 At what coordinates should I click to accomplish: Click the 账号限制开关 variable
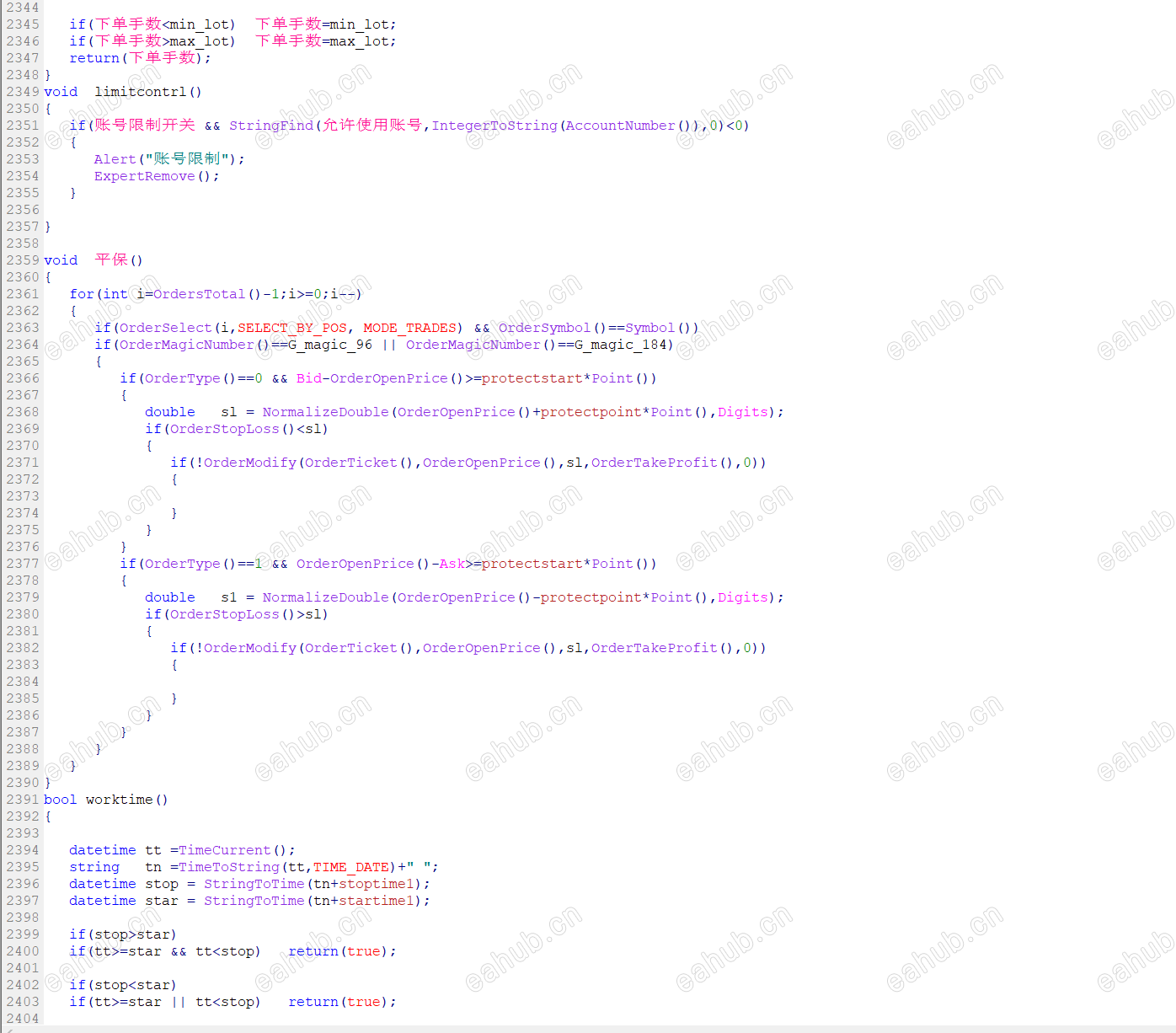(x=145, y=126)
